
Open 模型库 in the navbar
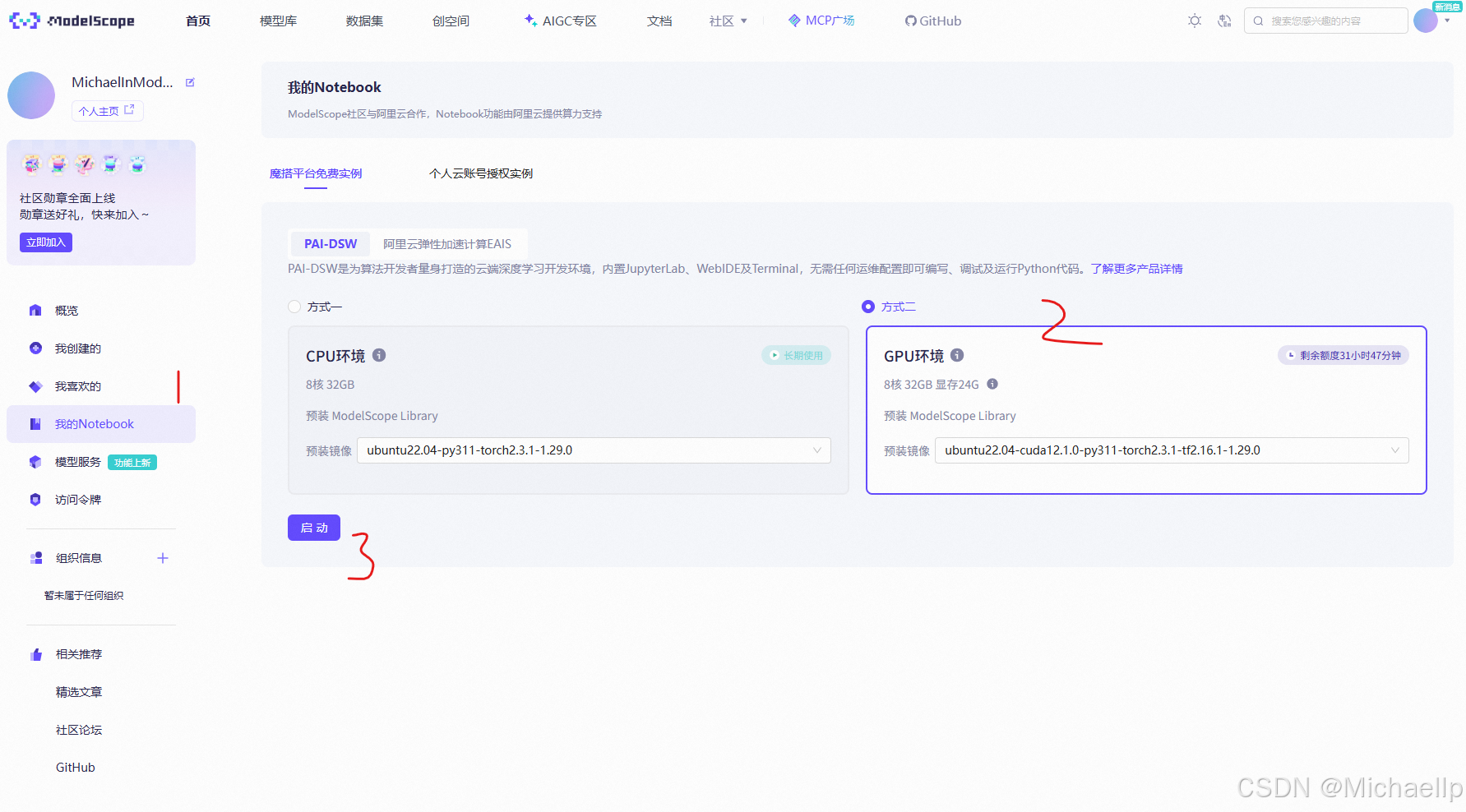tap(278, 21)
